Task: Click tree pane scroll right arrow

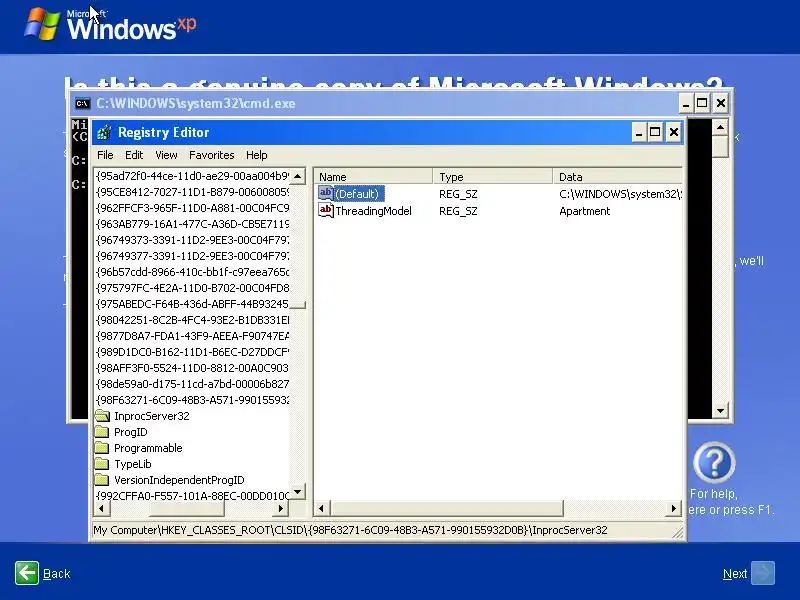Action: [x=281, y=508]
